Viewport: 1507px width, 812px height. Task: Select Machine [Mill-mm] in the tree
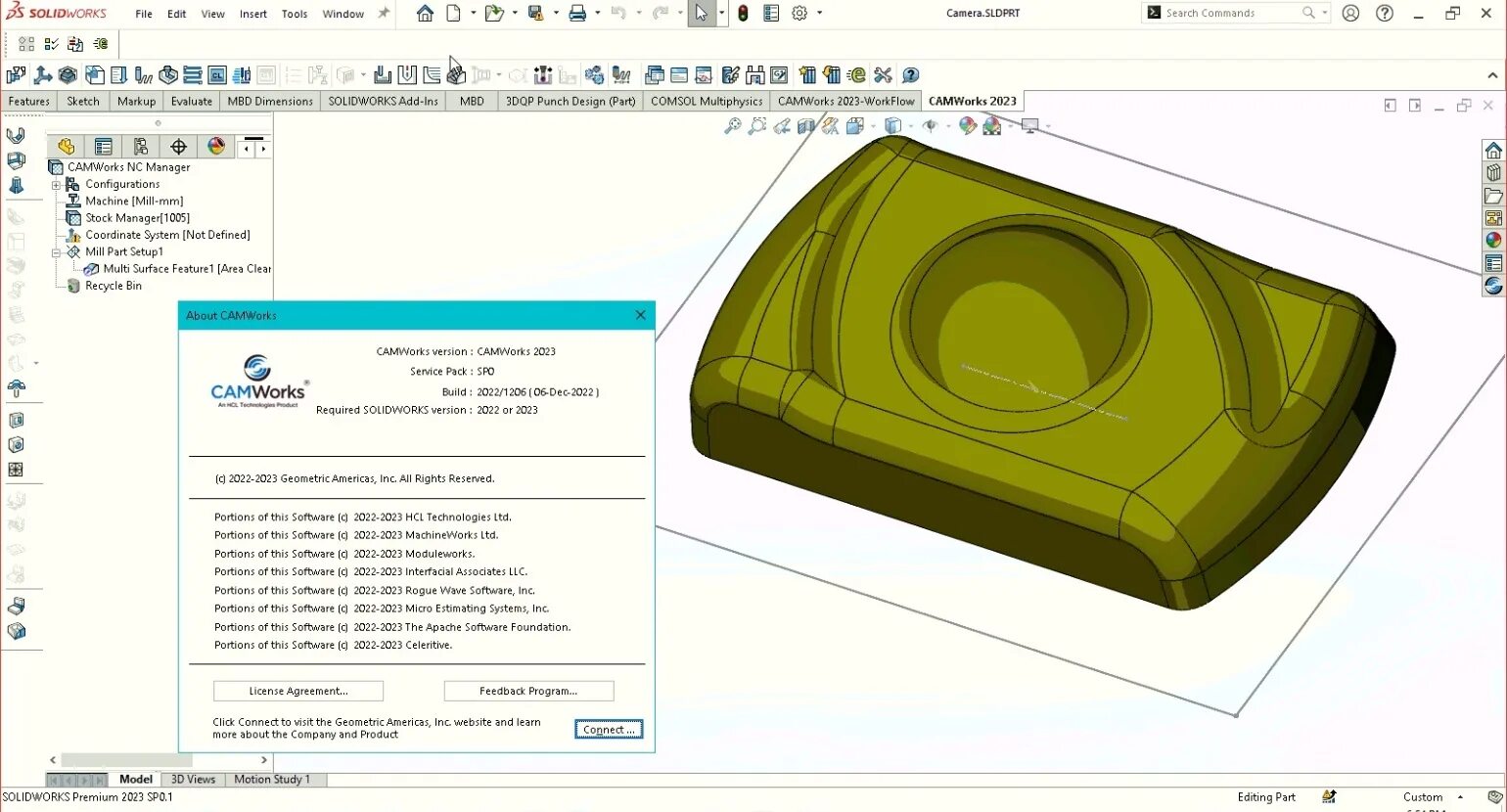[134, 201]
